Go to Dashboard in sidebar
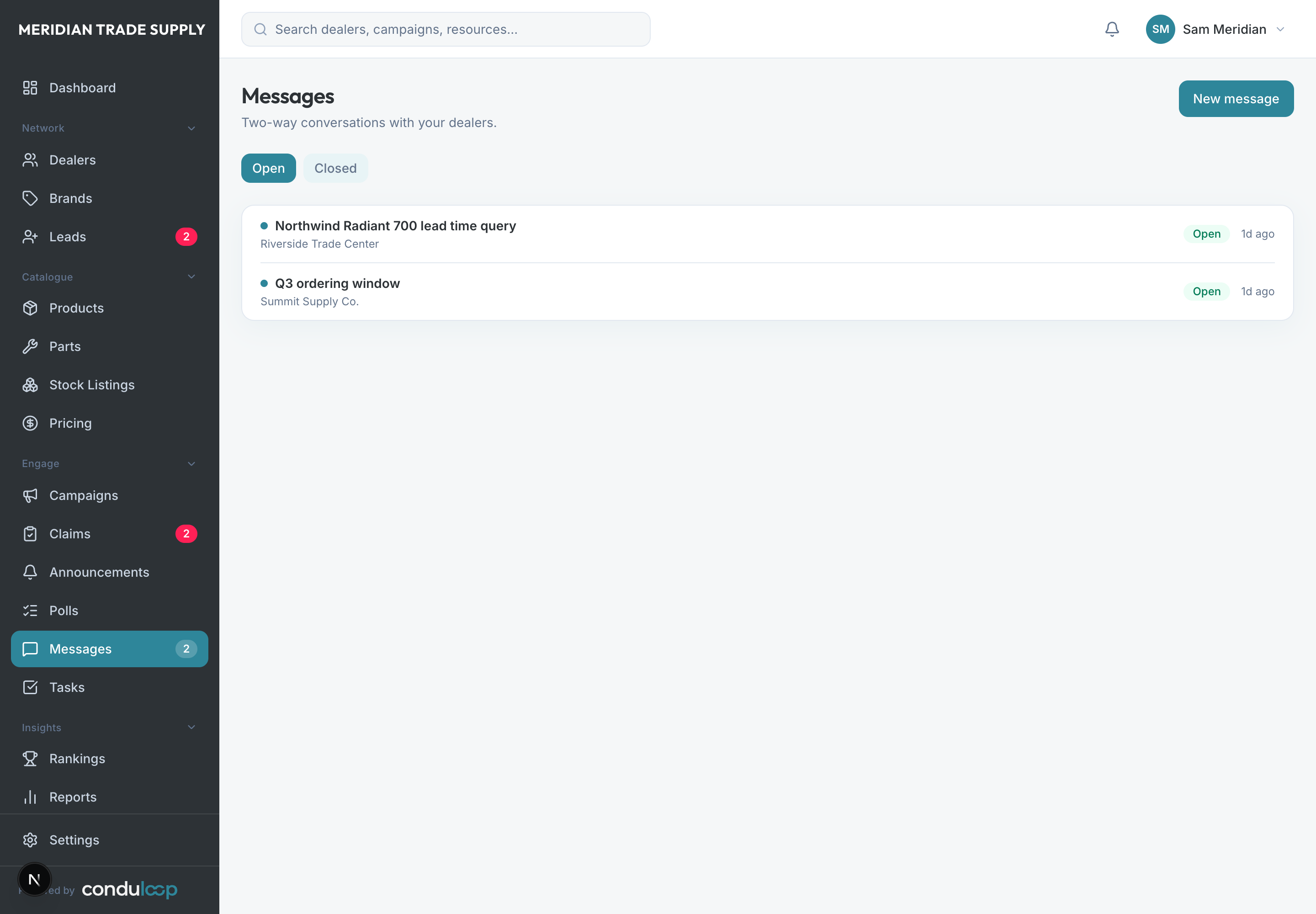The height and width of the screenshot is (914, 1316). coord(109,88)
